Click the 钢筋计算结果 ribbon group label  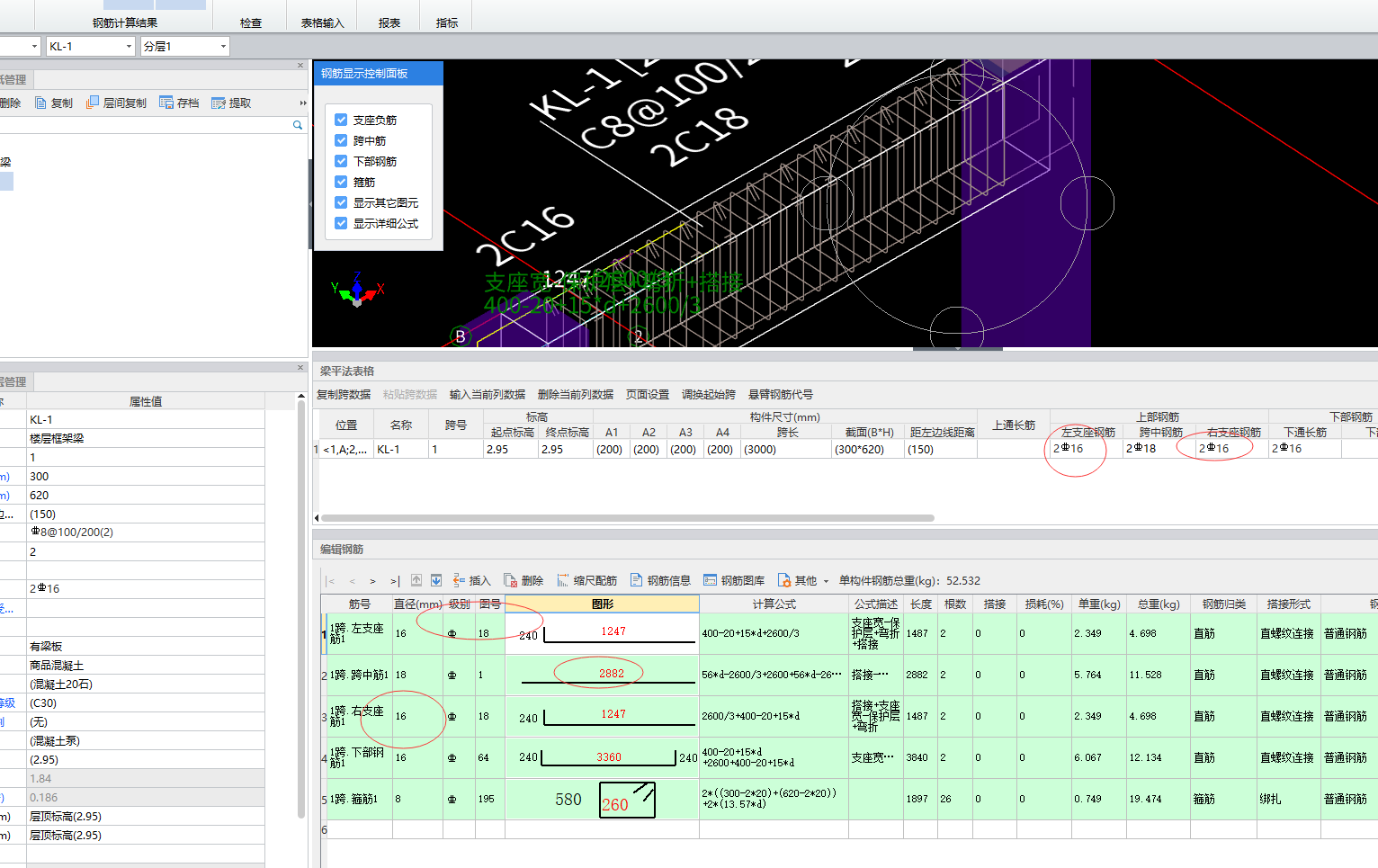125,22
